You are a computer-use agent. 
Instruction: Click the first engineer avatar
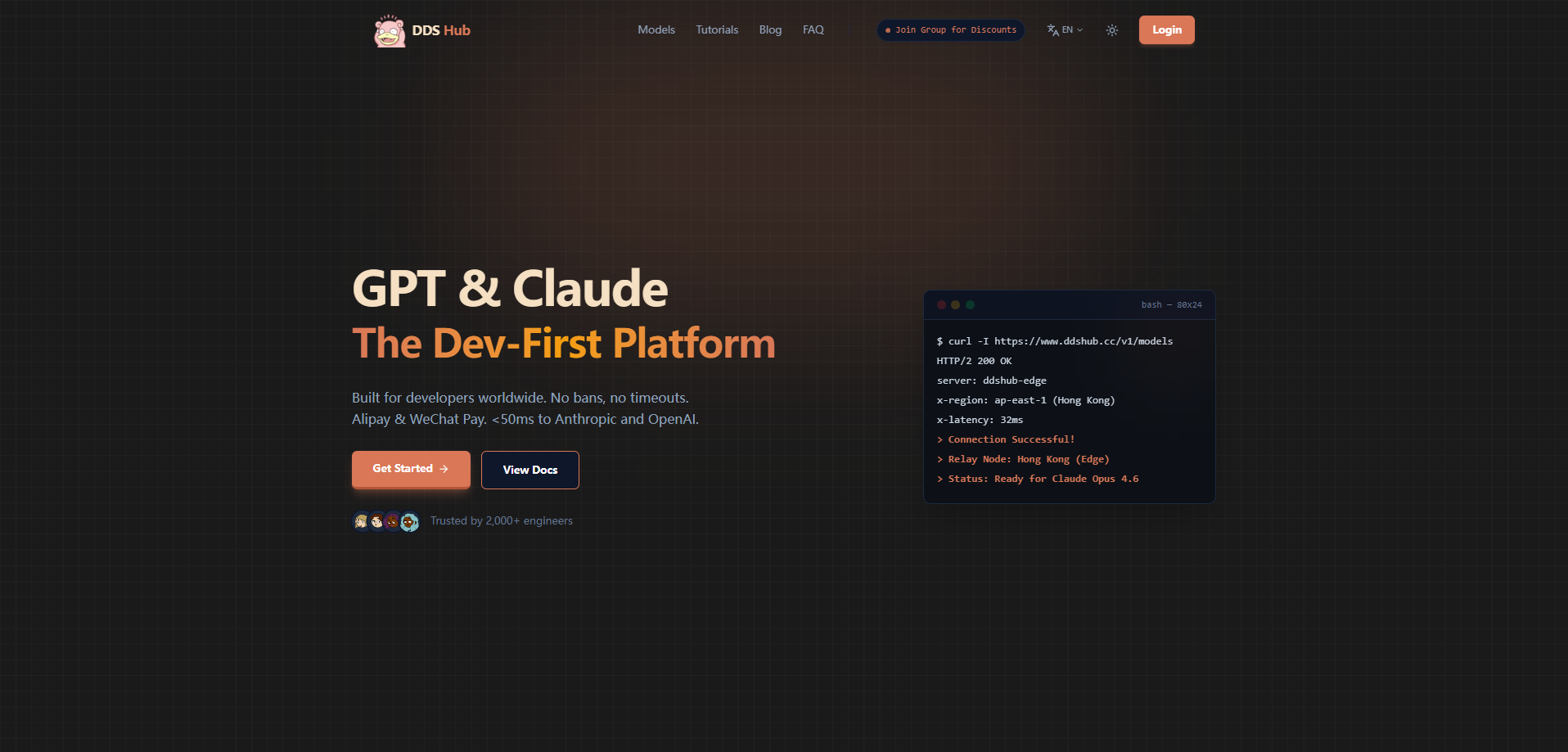point(361,521)
